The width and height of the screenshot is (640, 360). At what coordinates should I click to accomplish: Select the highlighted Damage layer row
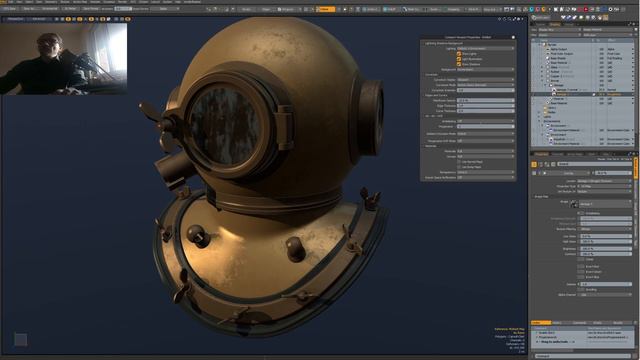pyautogui.click(x=582, y=94)
